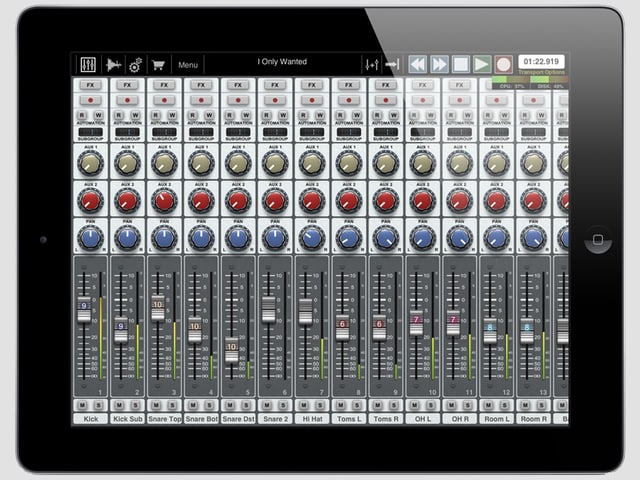640x480 pixels.
Task: Open the Menu in the top bar
Action: point(188,65)
